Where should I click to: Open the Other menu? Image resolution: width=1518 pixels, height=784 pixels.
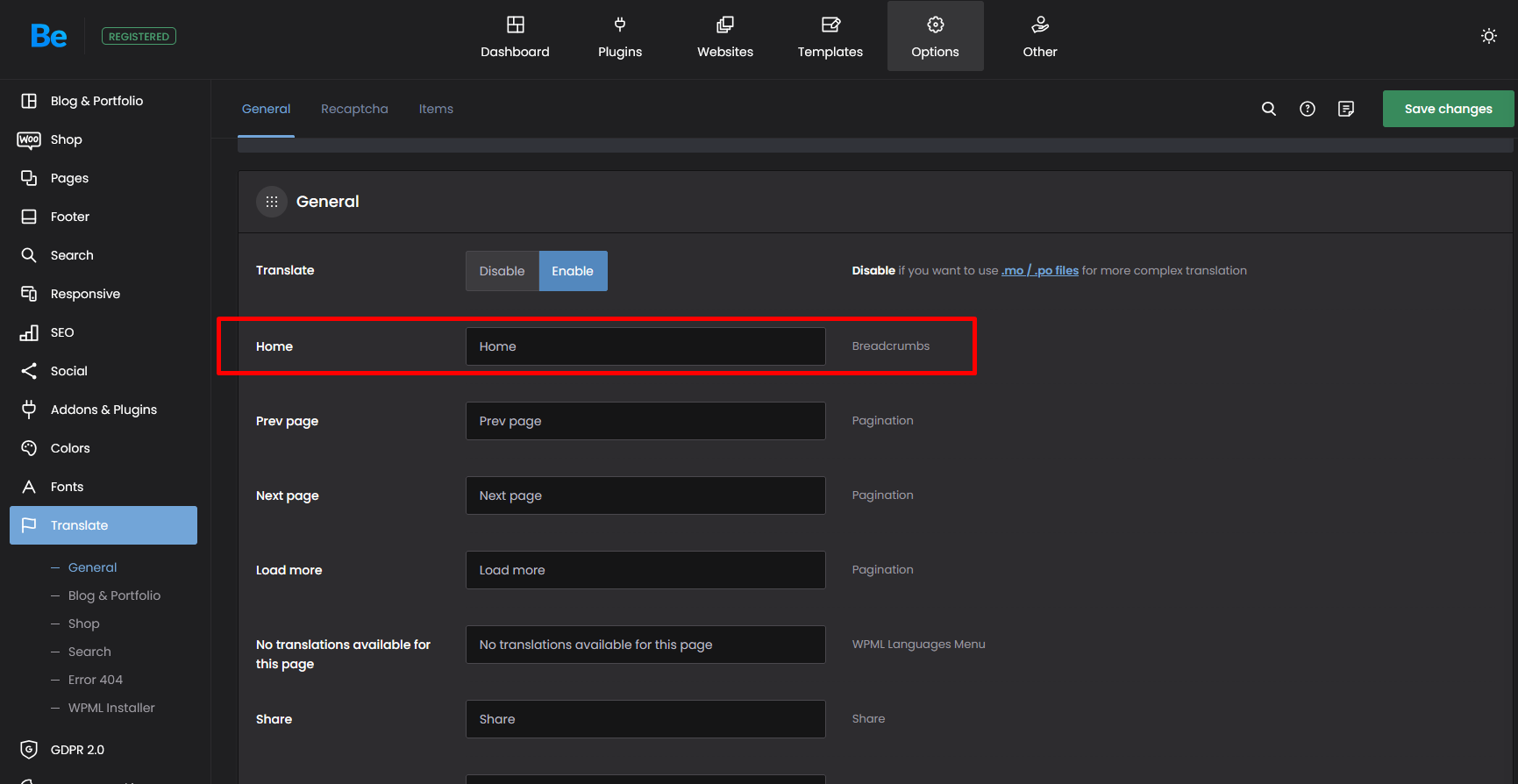1040,37
